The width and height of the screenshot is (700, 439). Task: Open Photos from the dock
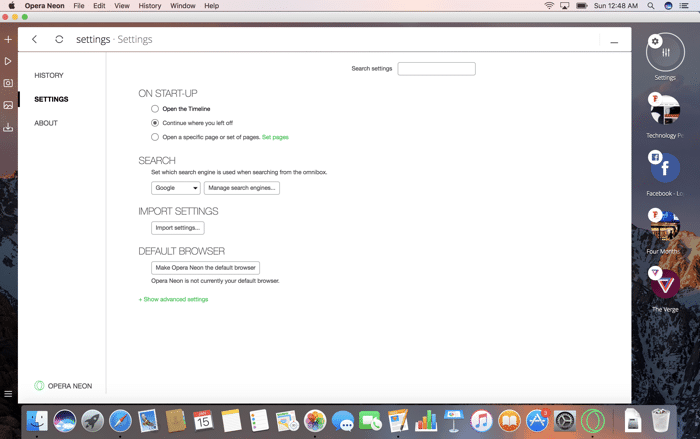(x=315, y=421)
